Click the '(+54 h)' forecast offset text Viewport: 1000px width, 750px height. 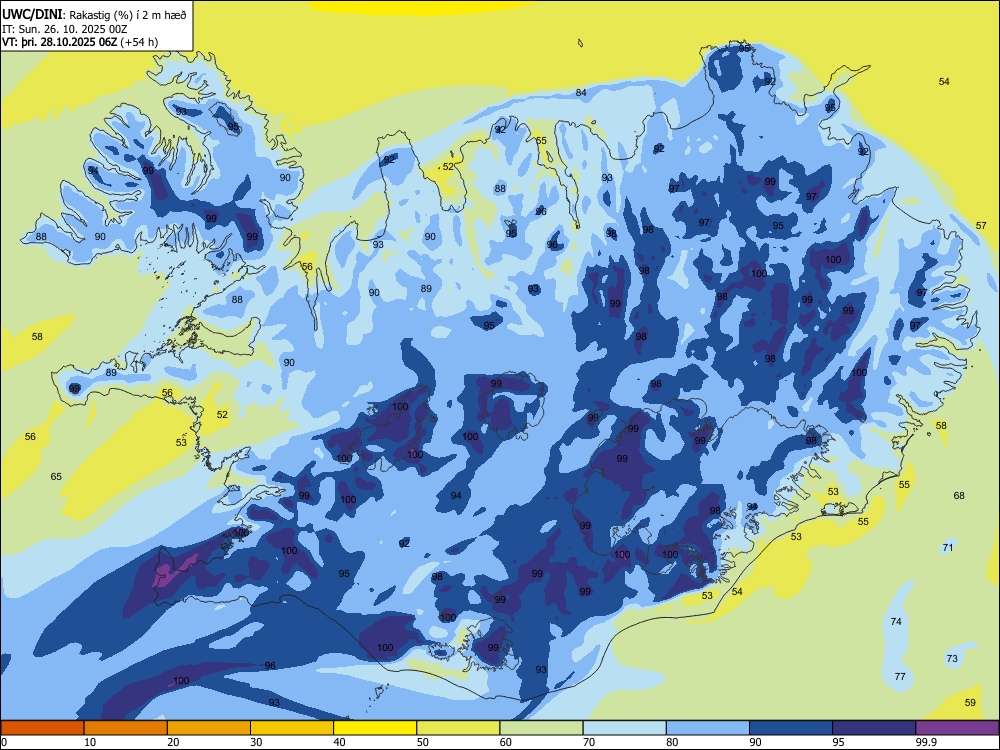tap(139, 42)
